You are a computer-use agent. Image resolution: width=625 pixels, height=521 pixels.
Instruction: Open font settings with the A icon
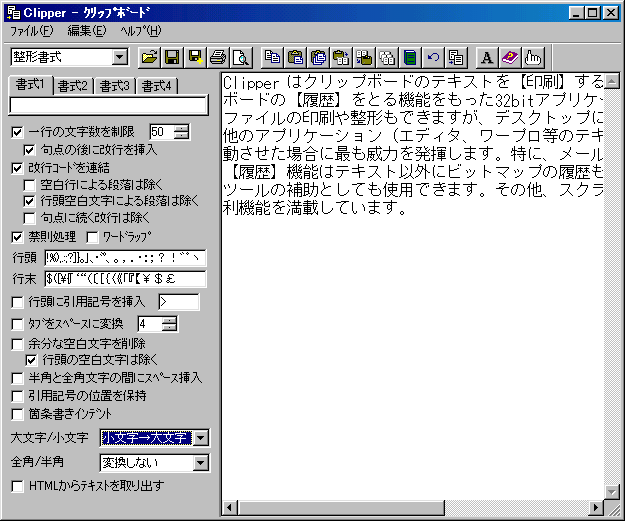click(487, 58)
